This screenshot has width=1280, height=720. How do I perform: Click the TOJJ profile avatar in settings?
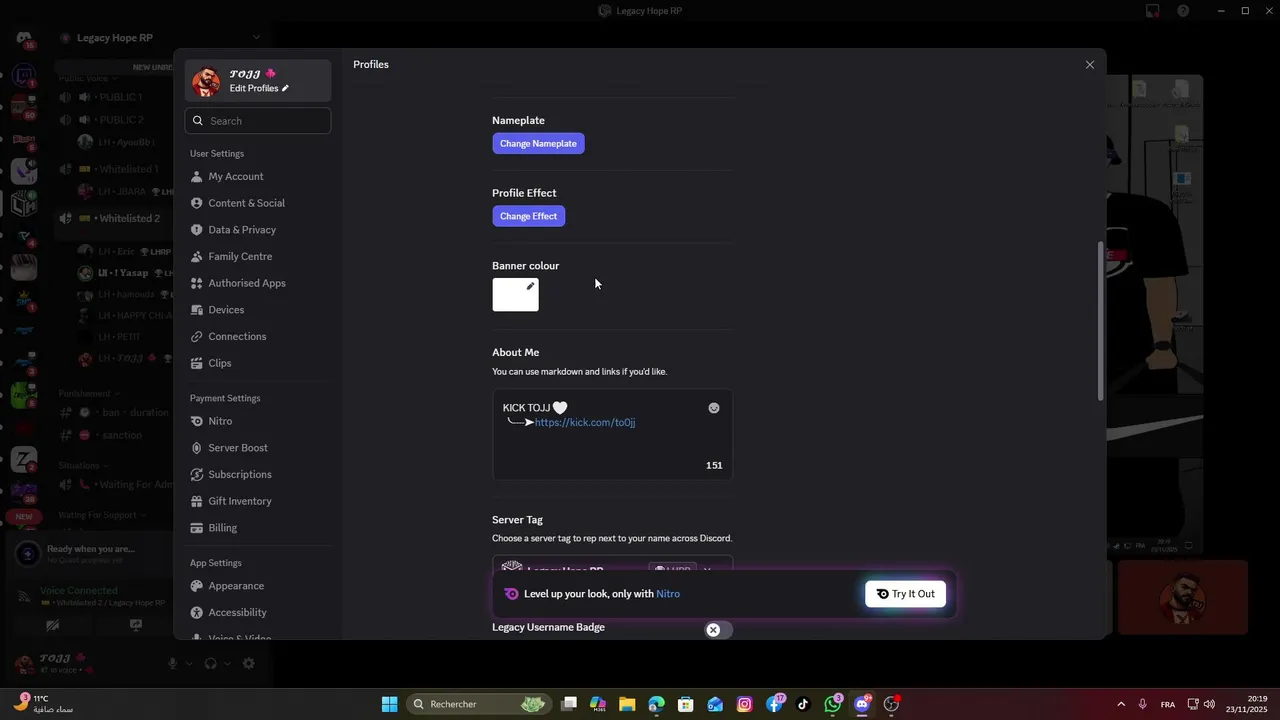pyautogui.click(x=206, y=81)
